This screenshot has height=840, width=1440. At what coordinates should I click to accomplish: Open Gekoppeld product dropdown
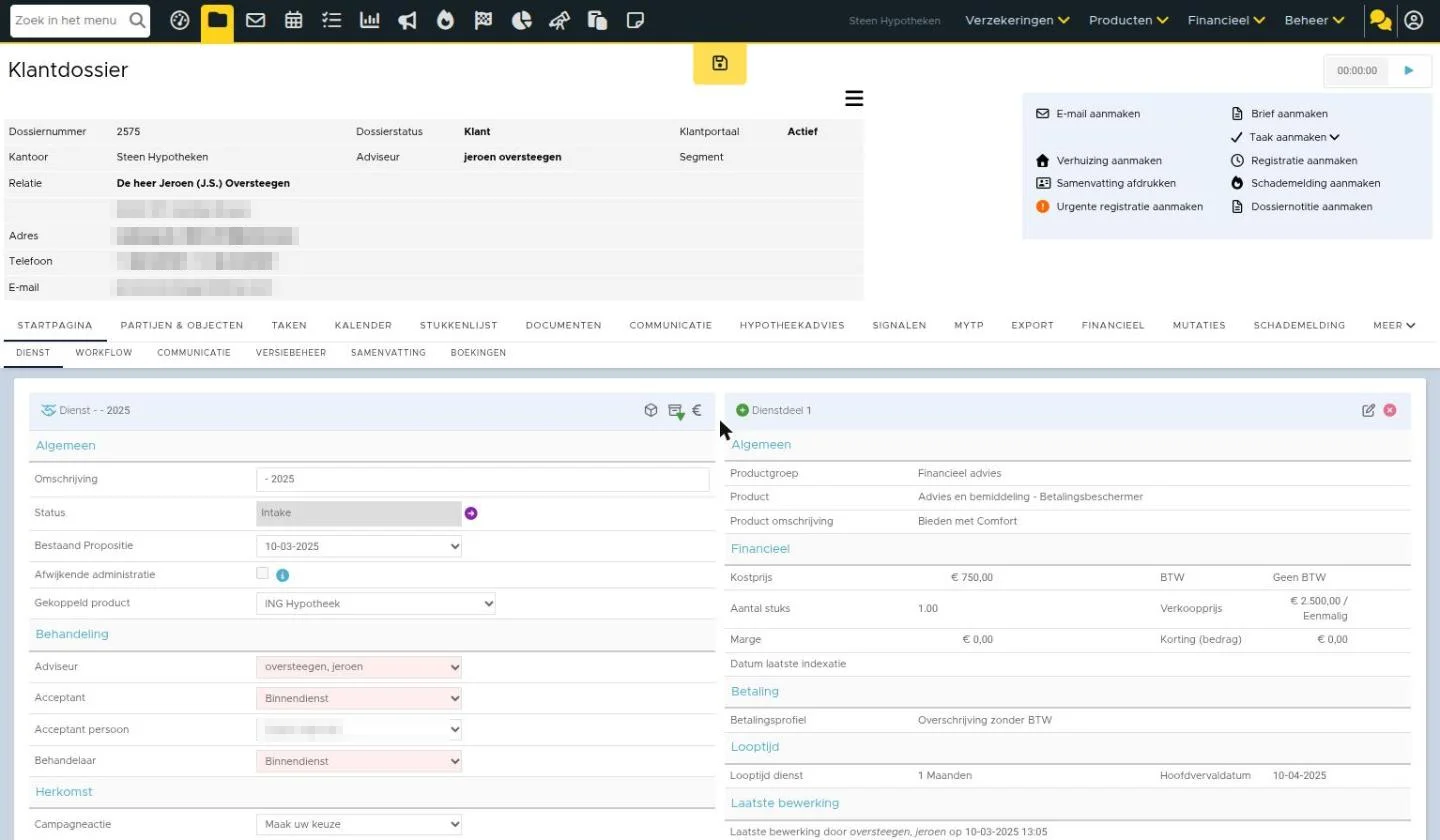click(376, 603)
